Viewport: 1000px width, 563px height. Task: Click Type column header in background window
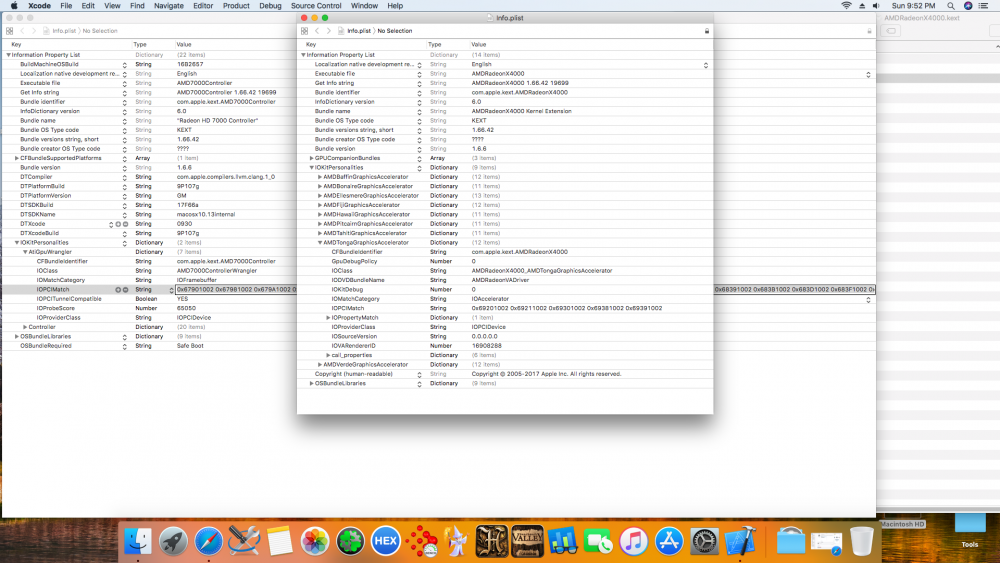140,45
